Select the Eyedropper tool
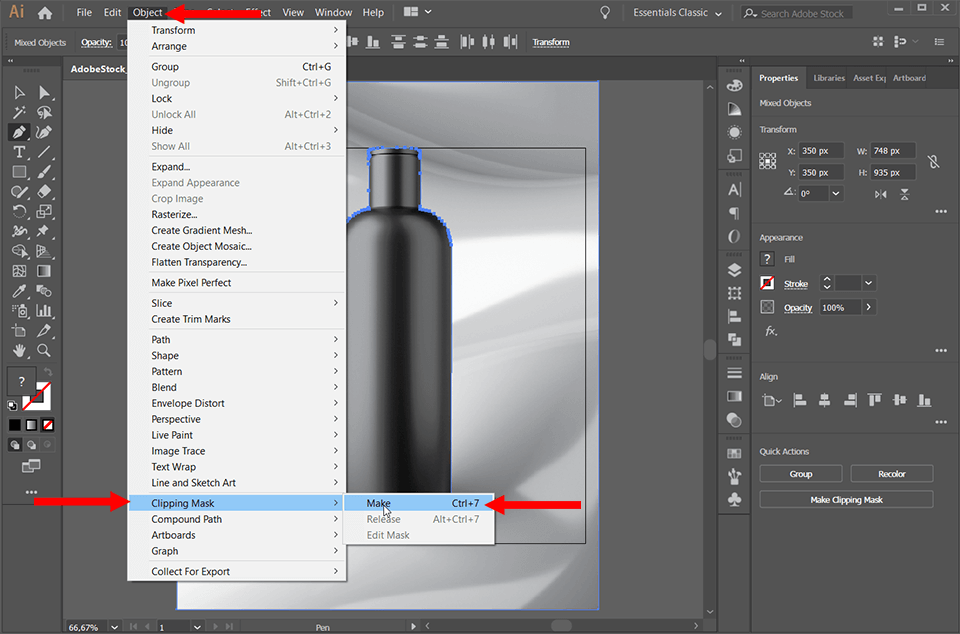This screenshot has height=634, width=960. (19, 291)
